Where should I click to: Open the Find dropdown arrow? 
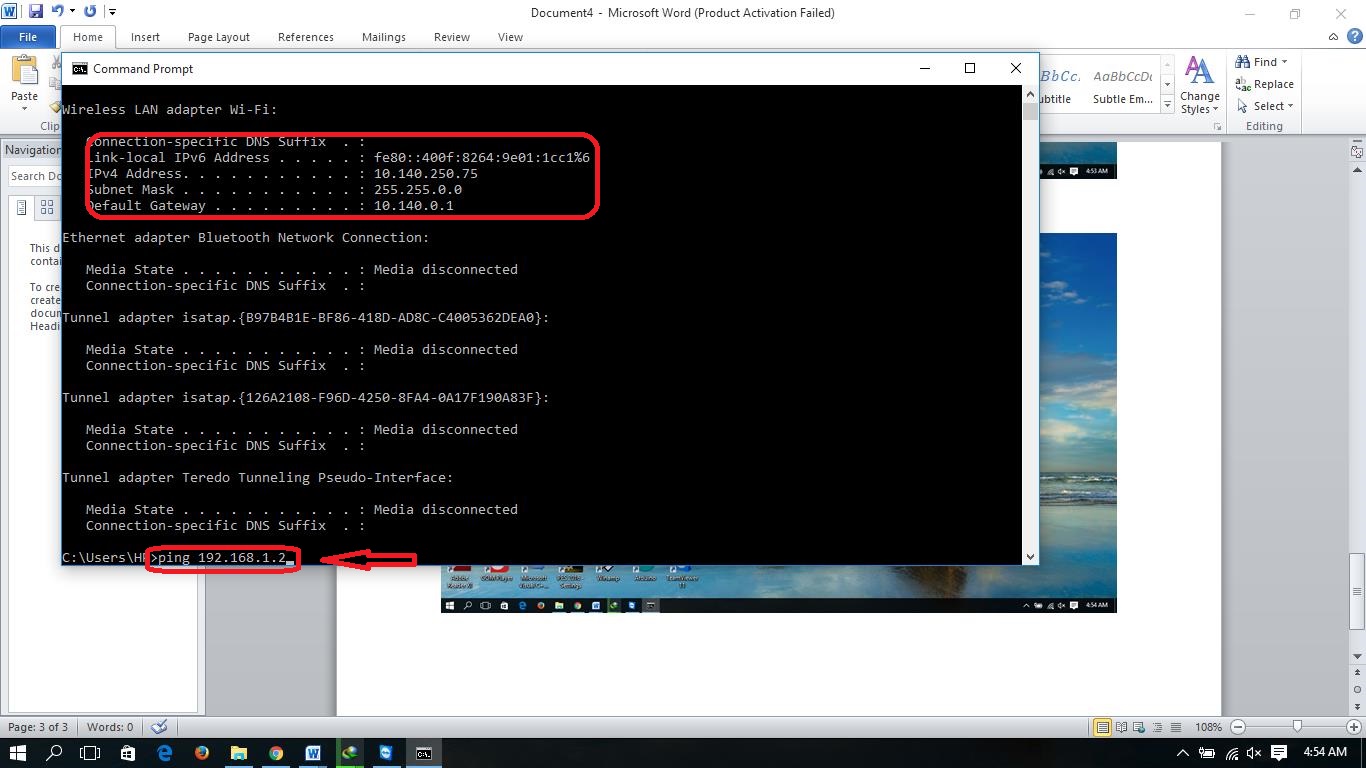1285,62
